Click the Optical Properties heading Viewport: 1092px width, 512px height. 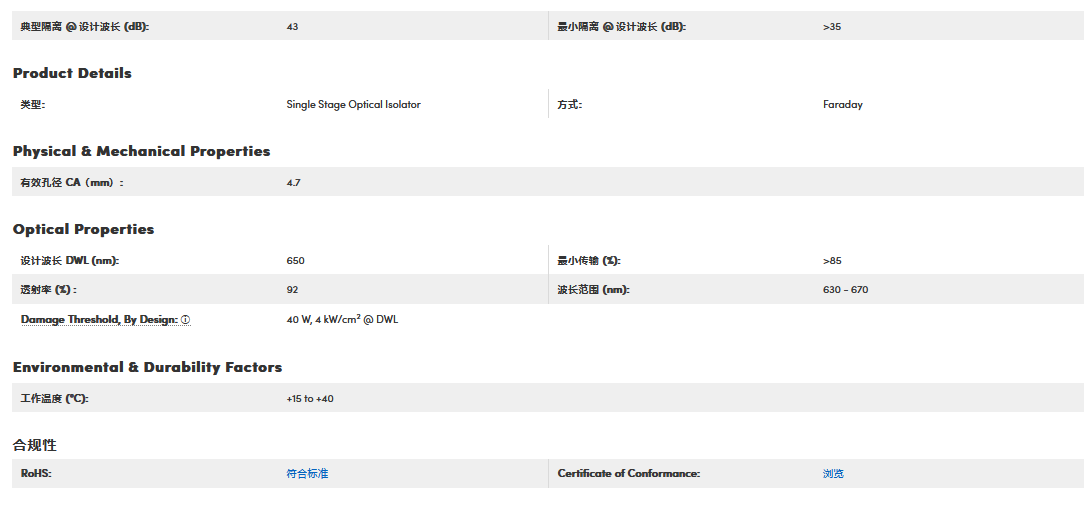click(83, 229)
